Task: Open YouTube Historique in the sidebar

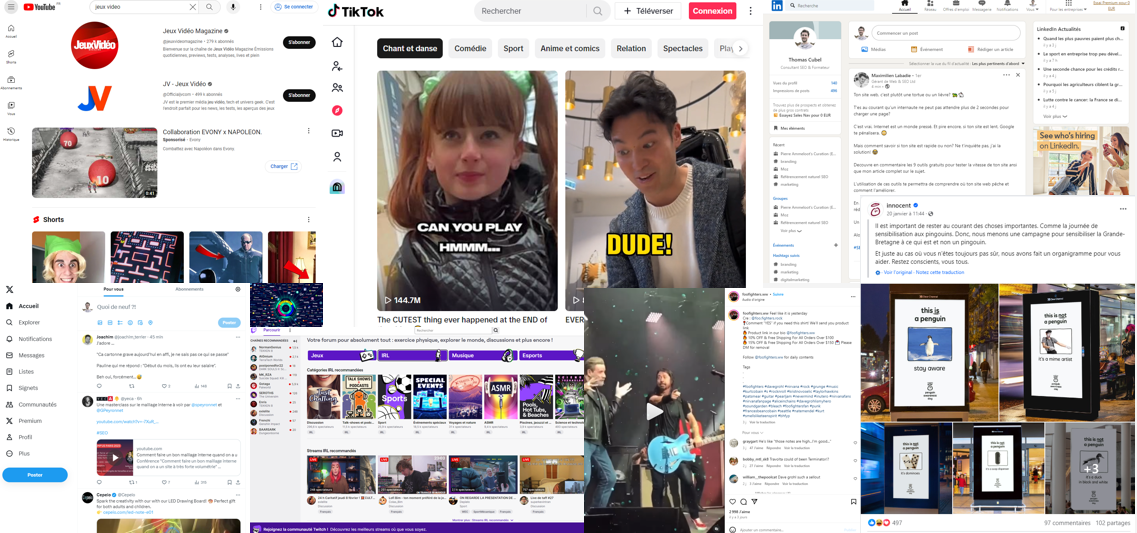Action: (x=11, y=133)
